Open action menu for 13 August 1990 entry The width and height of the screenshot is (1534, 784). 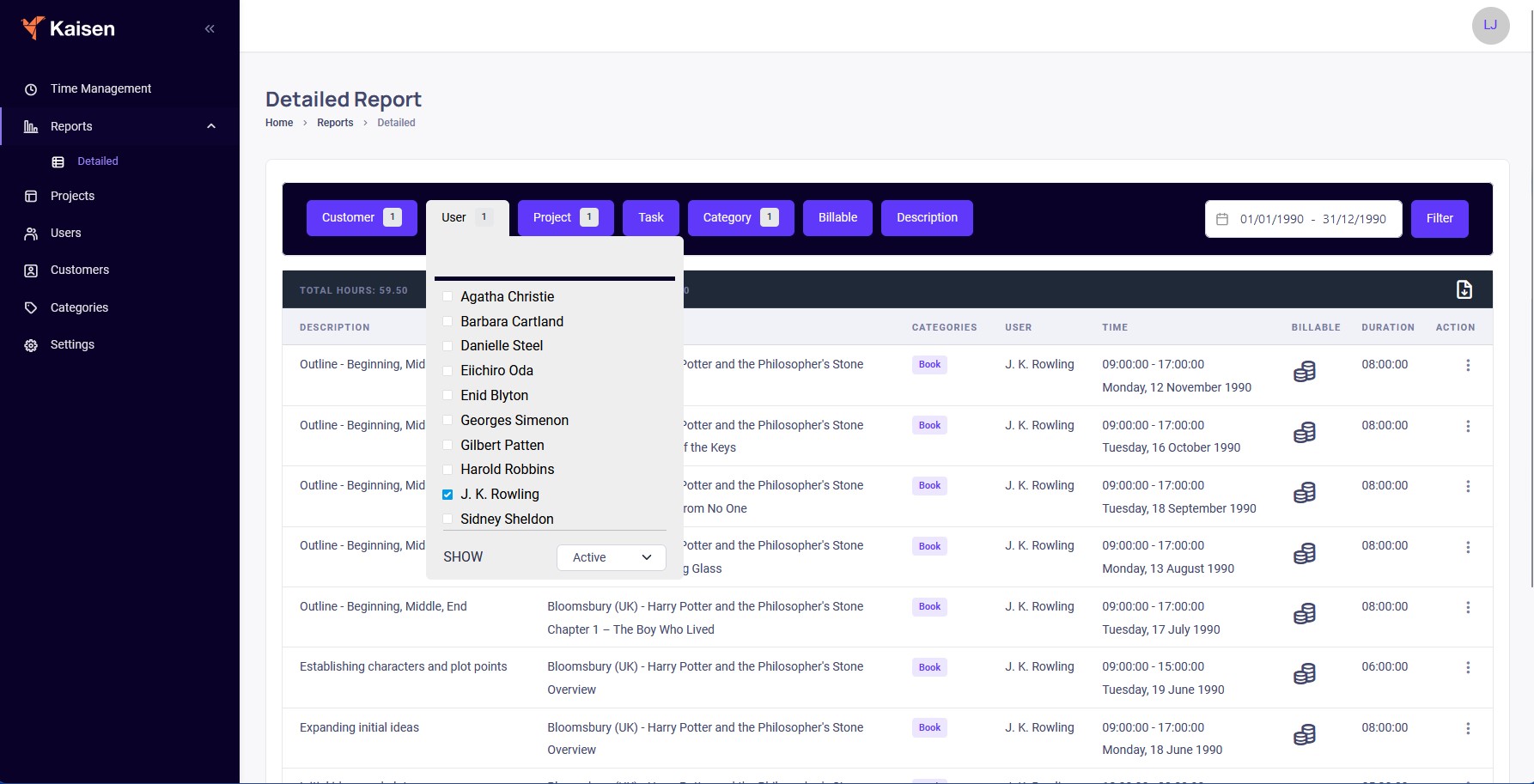coord(1468,547)
